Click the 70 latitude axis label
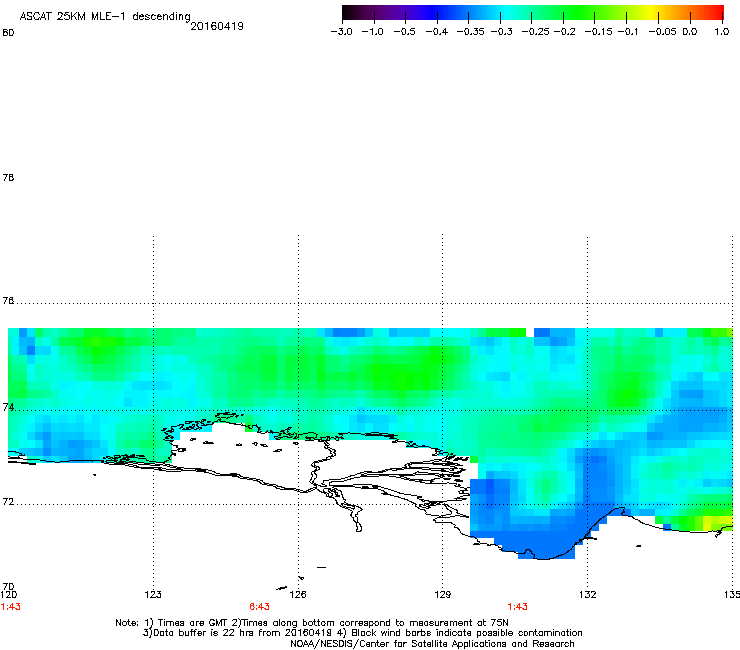740x650 pixels. [x=8, y=587]
